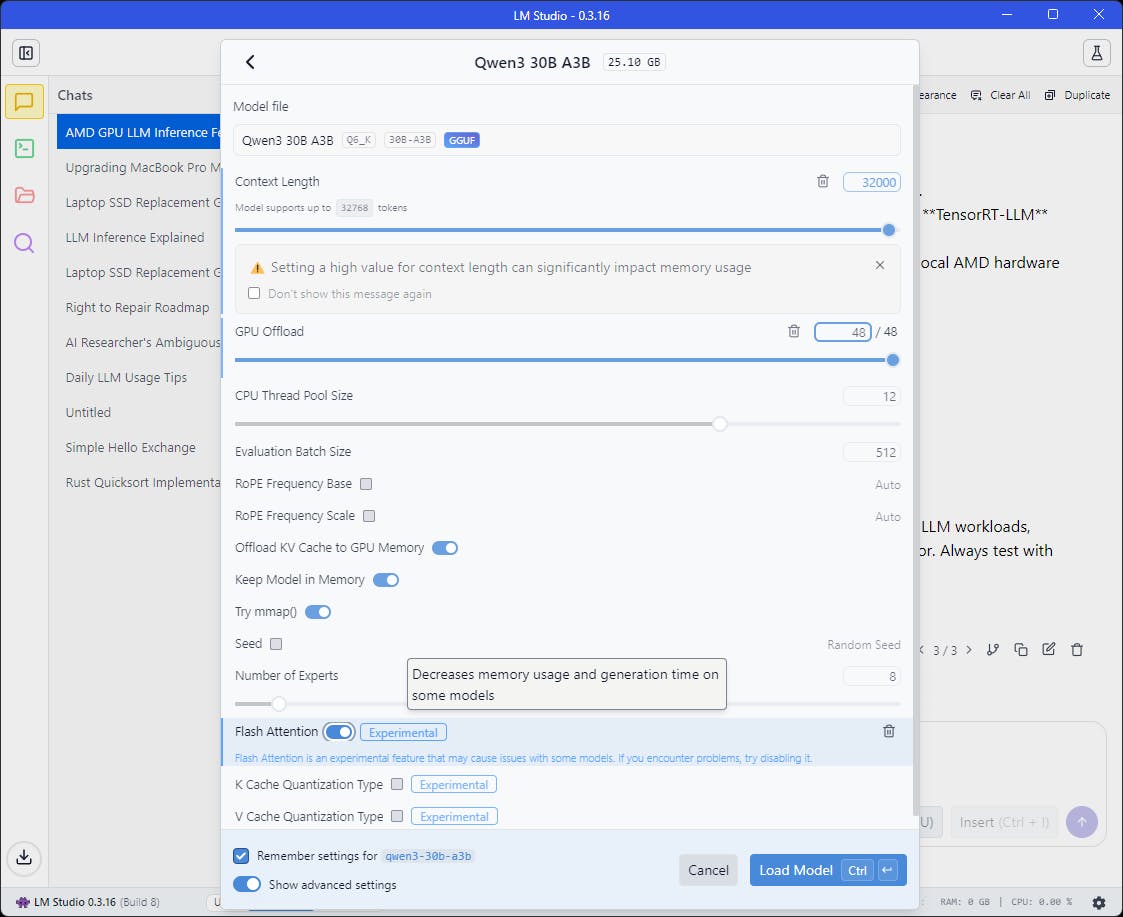Click the Duplicate chat icon
Screen dimensions: 1123x917
1050,95
